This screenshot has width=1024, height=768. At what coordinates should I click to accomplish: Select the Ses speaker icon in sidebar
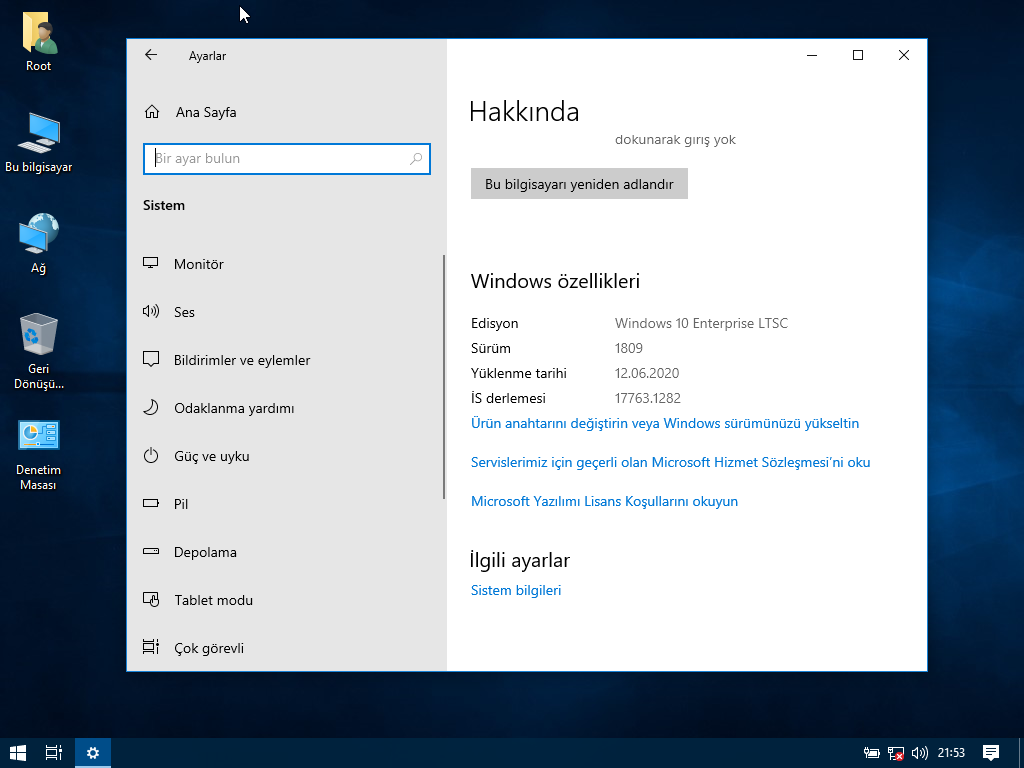pos(151,311)
